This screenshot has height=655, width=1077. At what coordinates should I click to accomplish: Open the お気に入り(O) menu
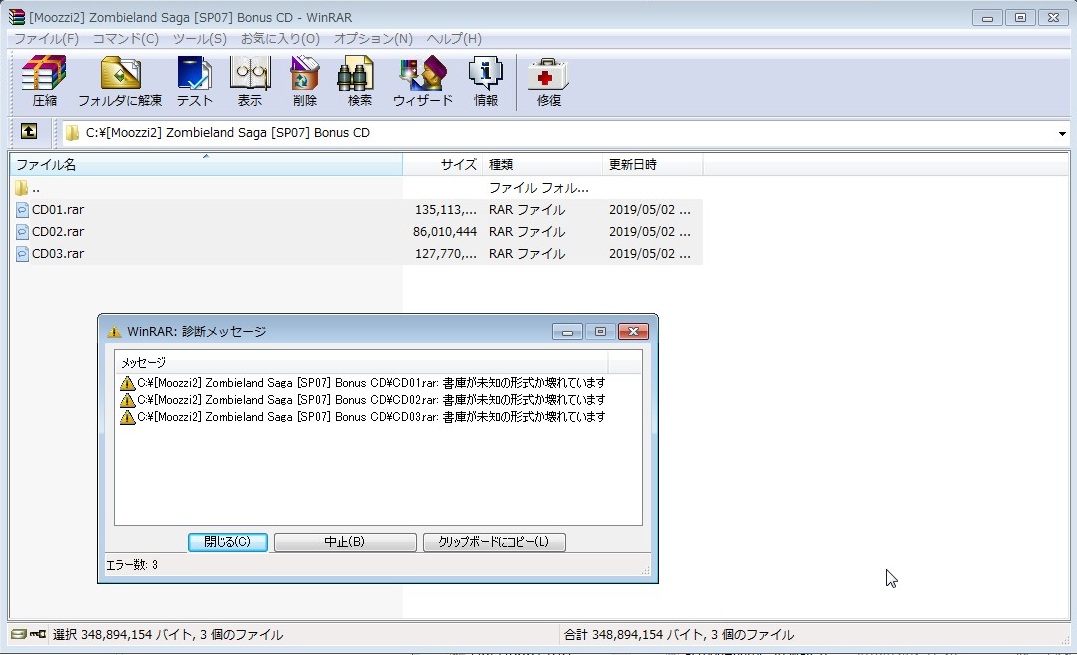coord(280,38)
